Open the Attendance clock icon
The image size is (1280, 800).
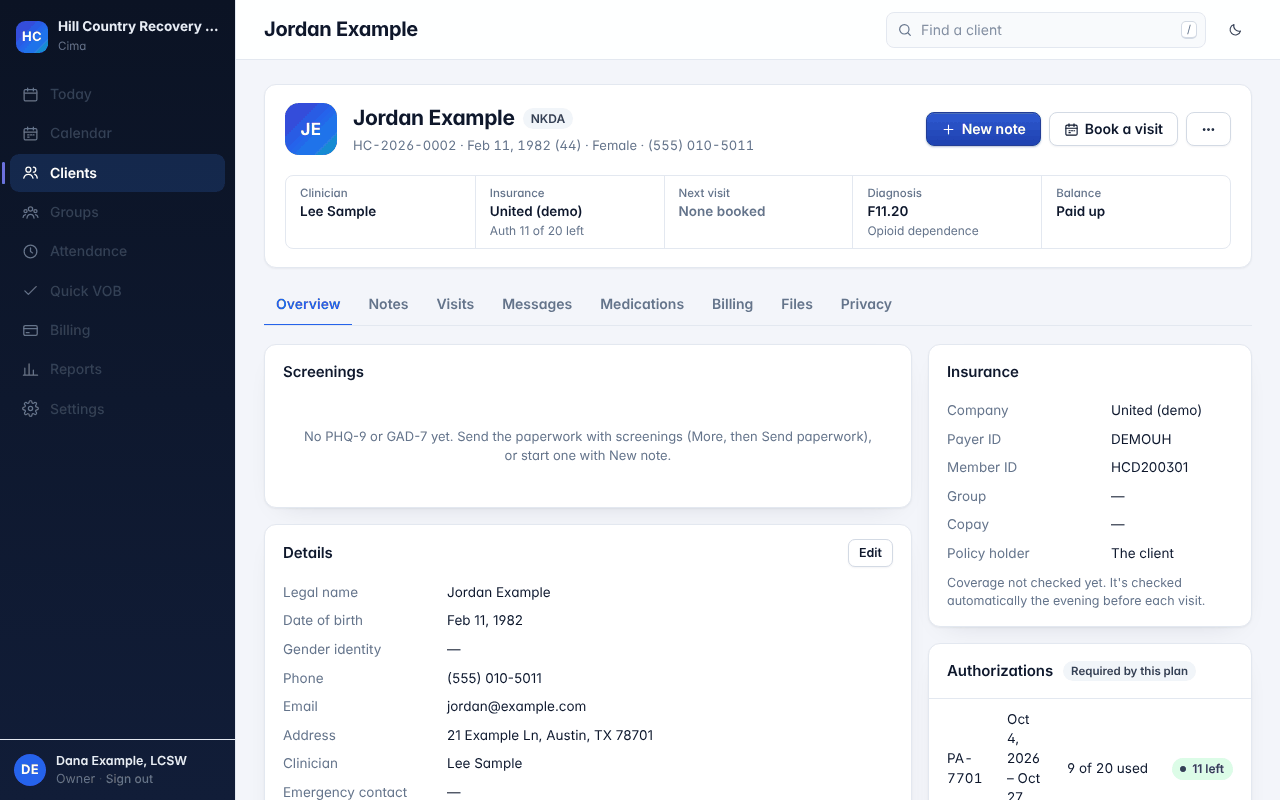pos(31,251)
